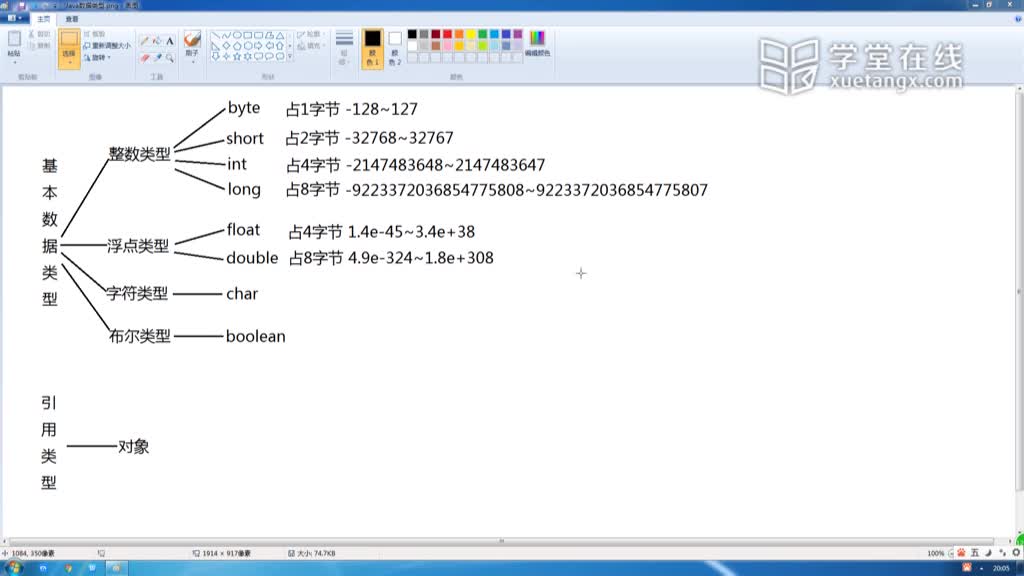Click the vertical scrollbar on the right
Screen dimensions: 1024x576
pyautogui.click(x=1019, y=293)
